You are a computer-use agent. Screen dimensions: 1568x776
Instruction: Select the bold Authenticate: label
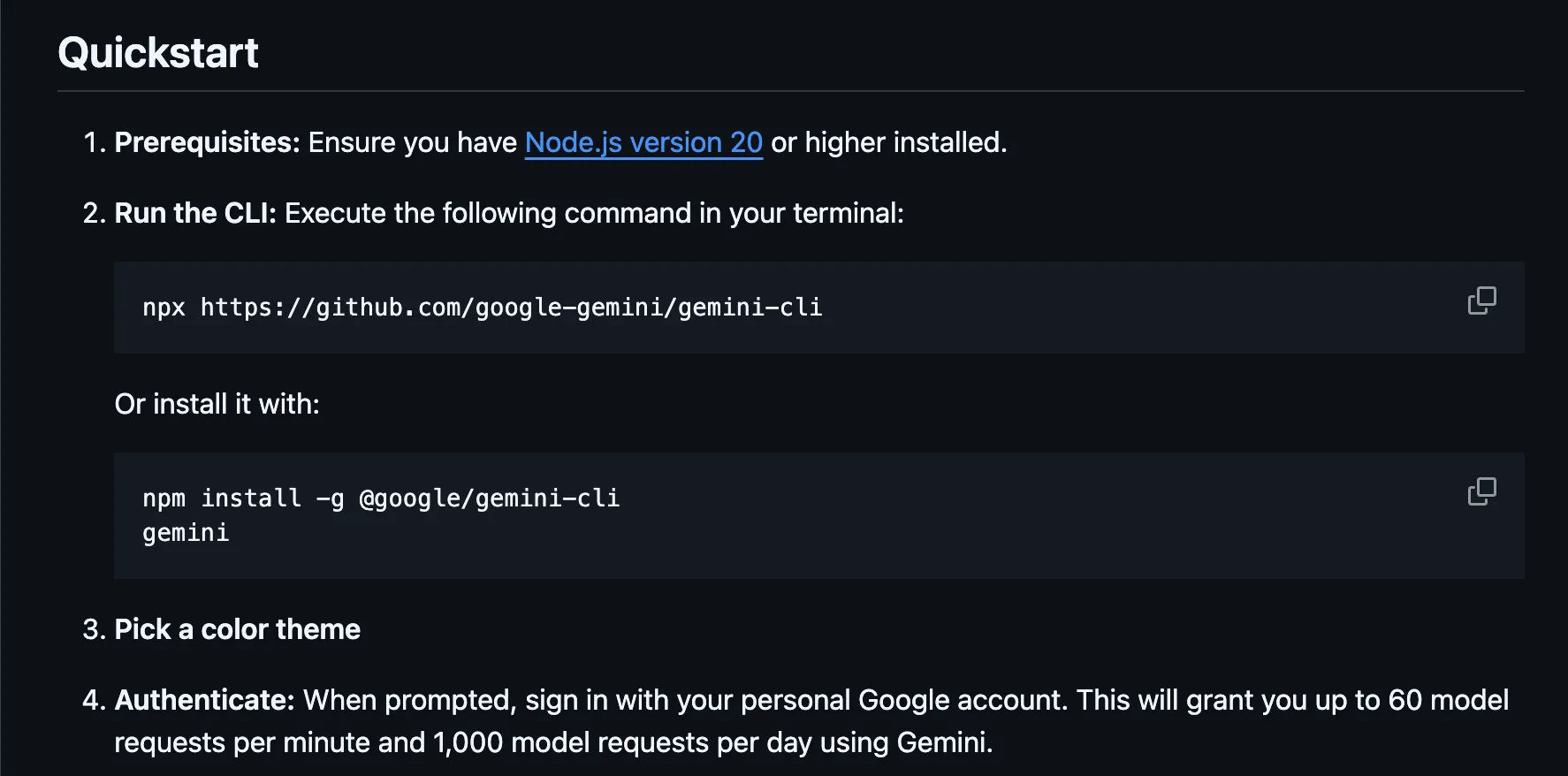tap(204, 700)
